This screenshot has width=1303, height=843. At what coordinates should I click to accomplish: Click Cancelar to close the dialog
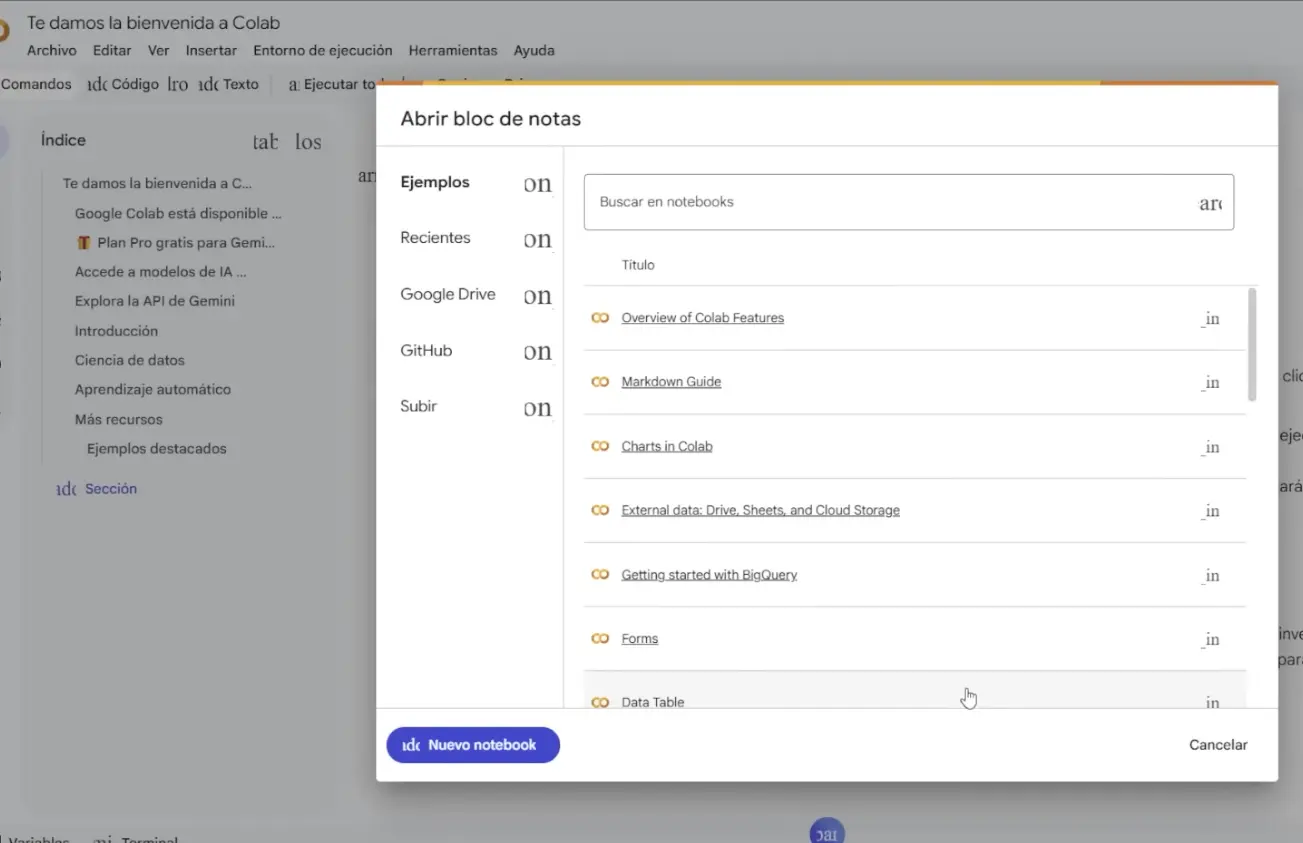click(1218, 745)
